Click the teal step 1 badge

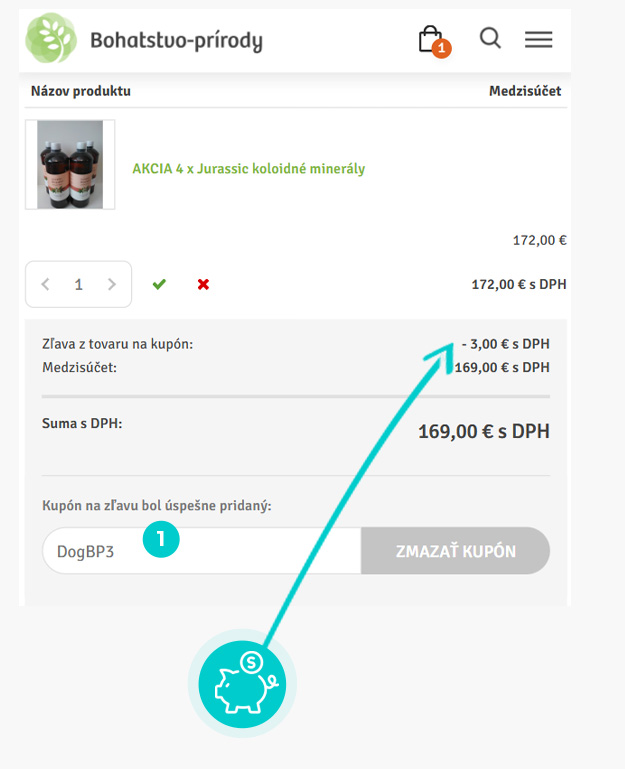(x=161, y=540)
